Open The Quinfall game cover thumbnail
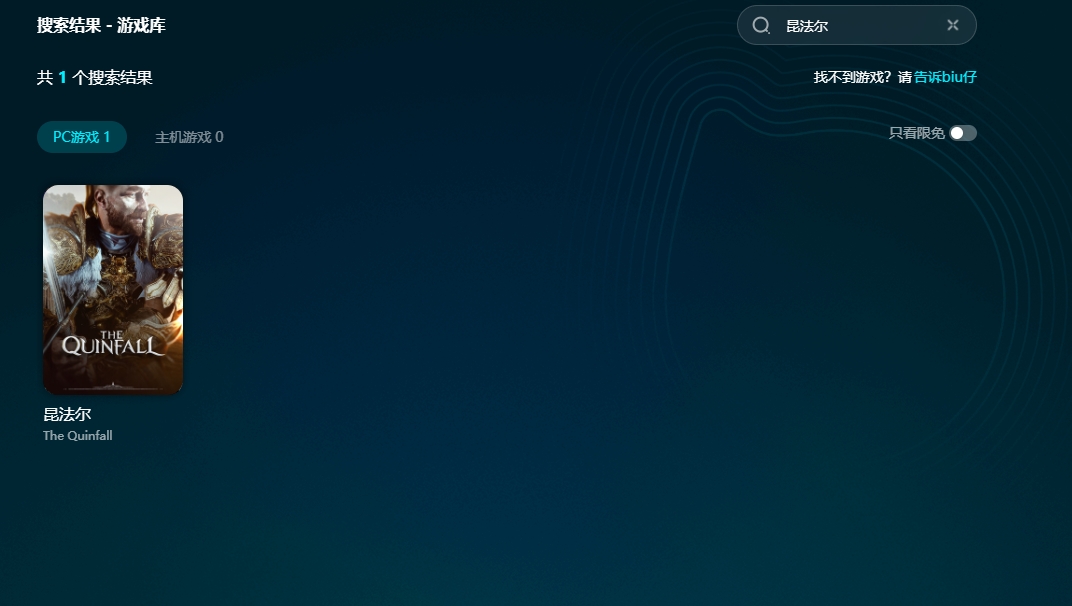Image resolution: width=1072 pixels, height=606 pixels. (113, 289)
